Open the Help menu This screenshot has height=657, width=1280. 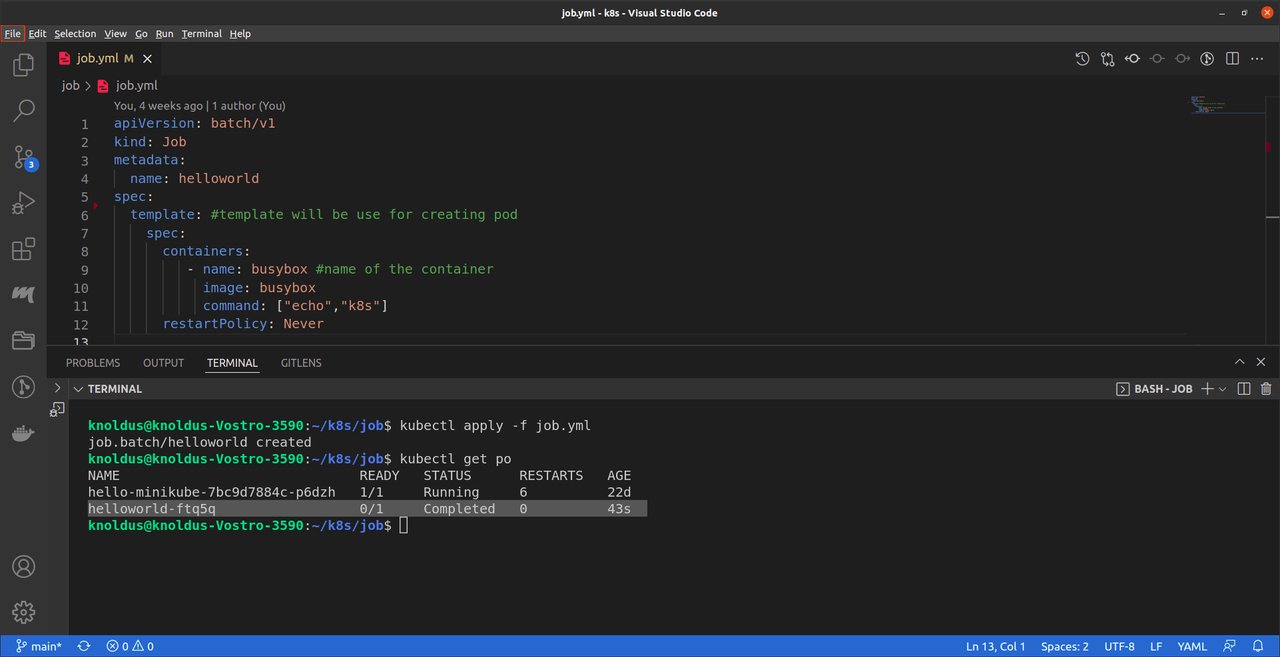(240, 34)
